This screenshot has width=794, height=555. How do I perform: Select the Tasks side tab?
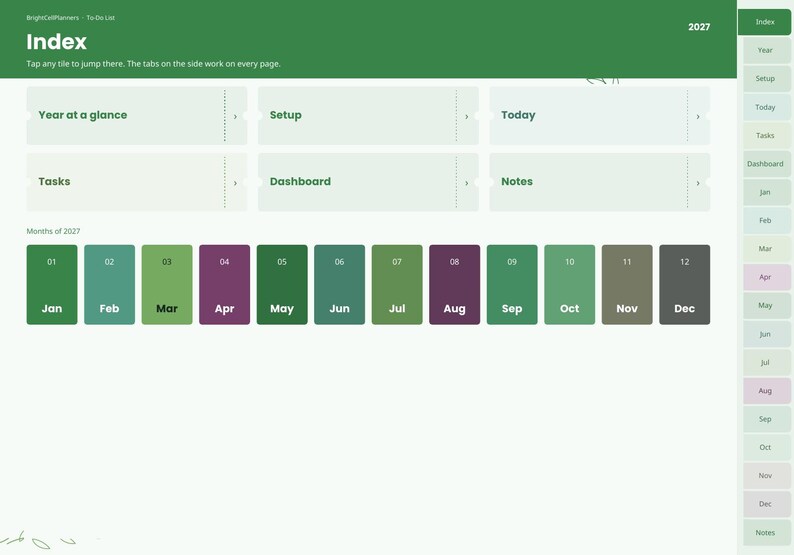click(767, 135)
